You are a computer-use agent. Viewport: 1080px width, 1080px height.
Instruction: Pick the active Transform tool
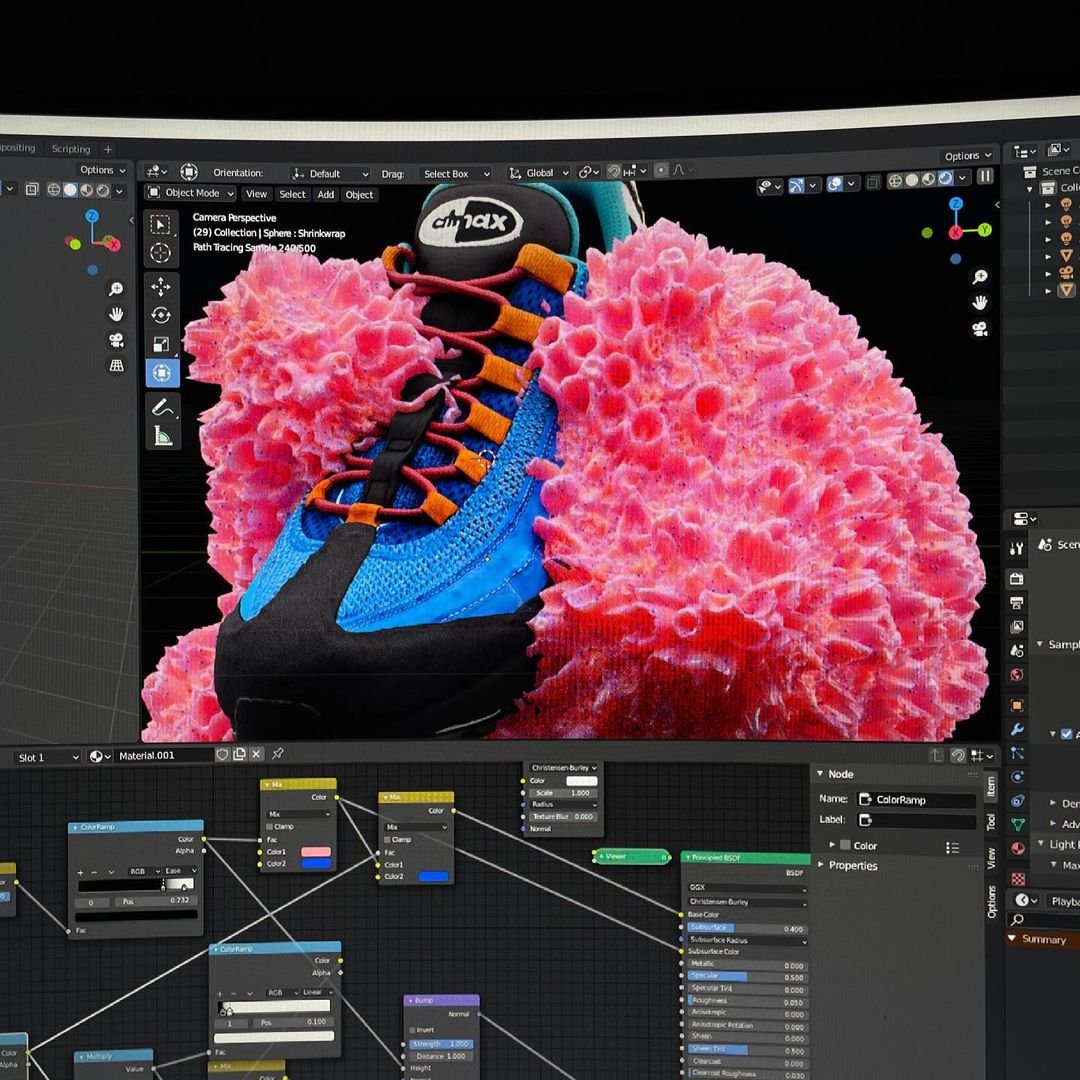[x=162, y=373]
